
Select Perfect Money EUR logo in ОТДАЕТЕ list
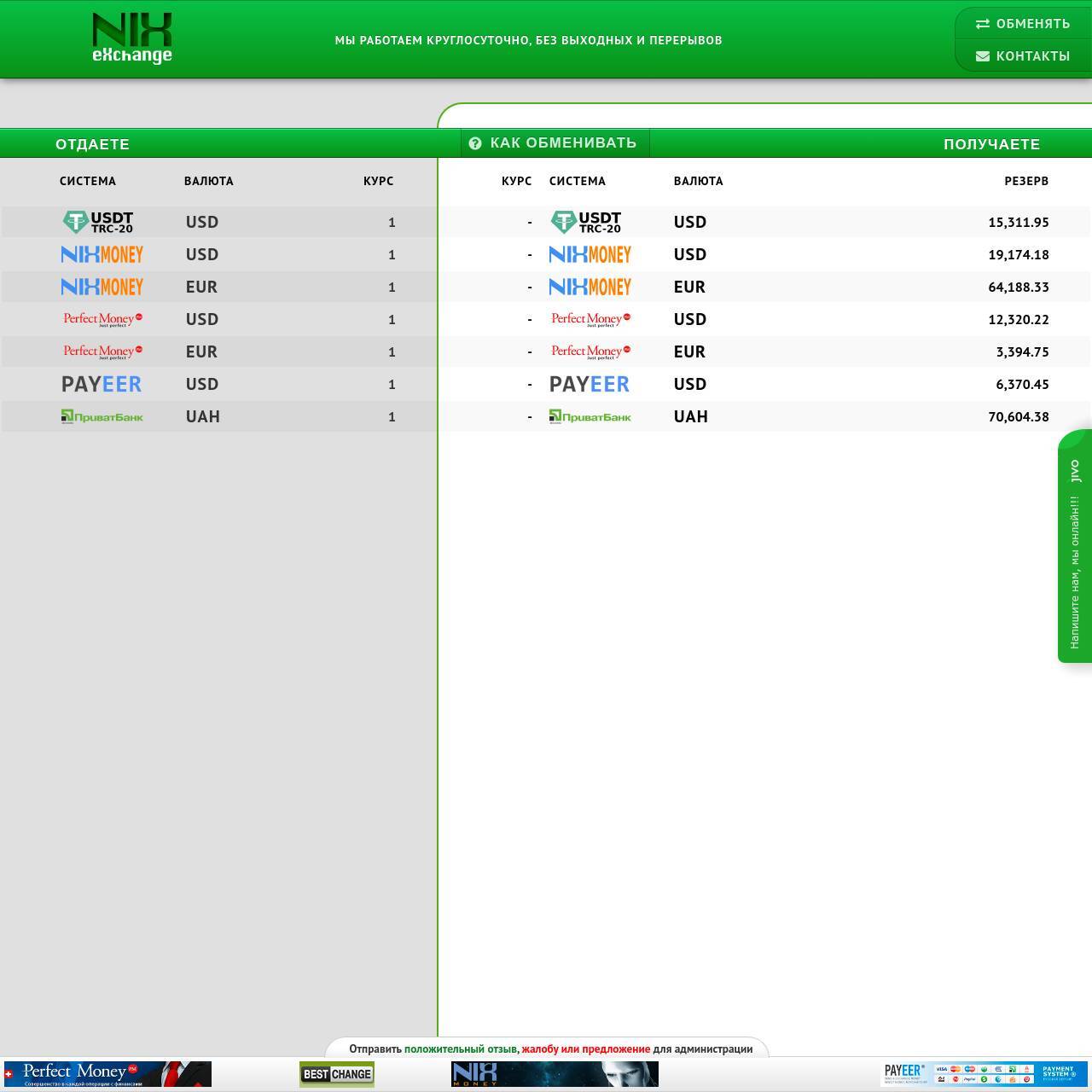pyautogui.click(x=102, y=351)
